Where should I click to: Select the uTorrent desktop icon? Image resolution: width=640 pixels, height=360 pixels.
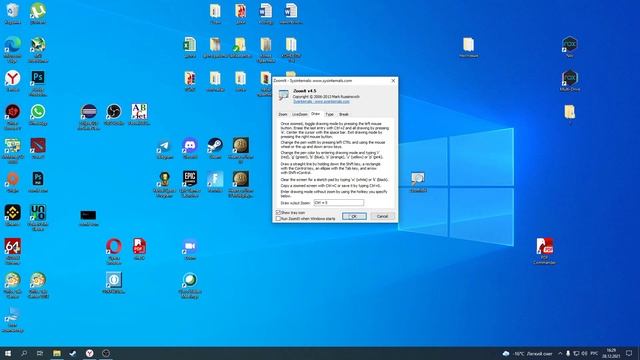point(38,14)
